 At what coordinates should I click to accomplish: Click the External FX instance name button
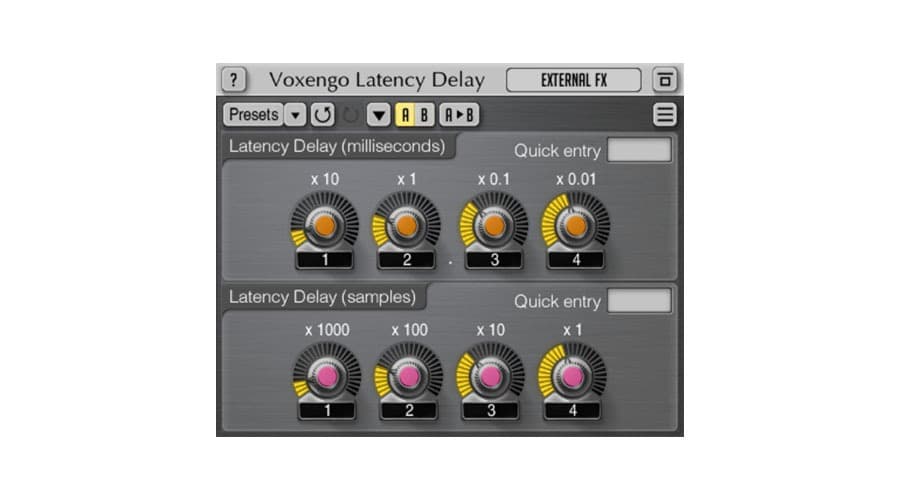(x=573, y=80)
